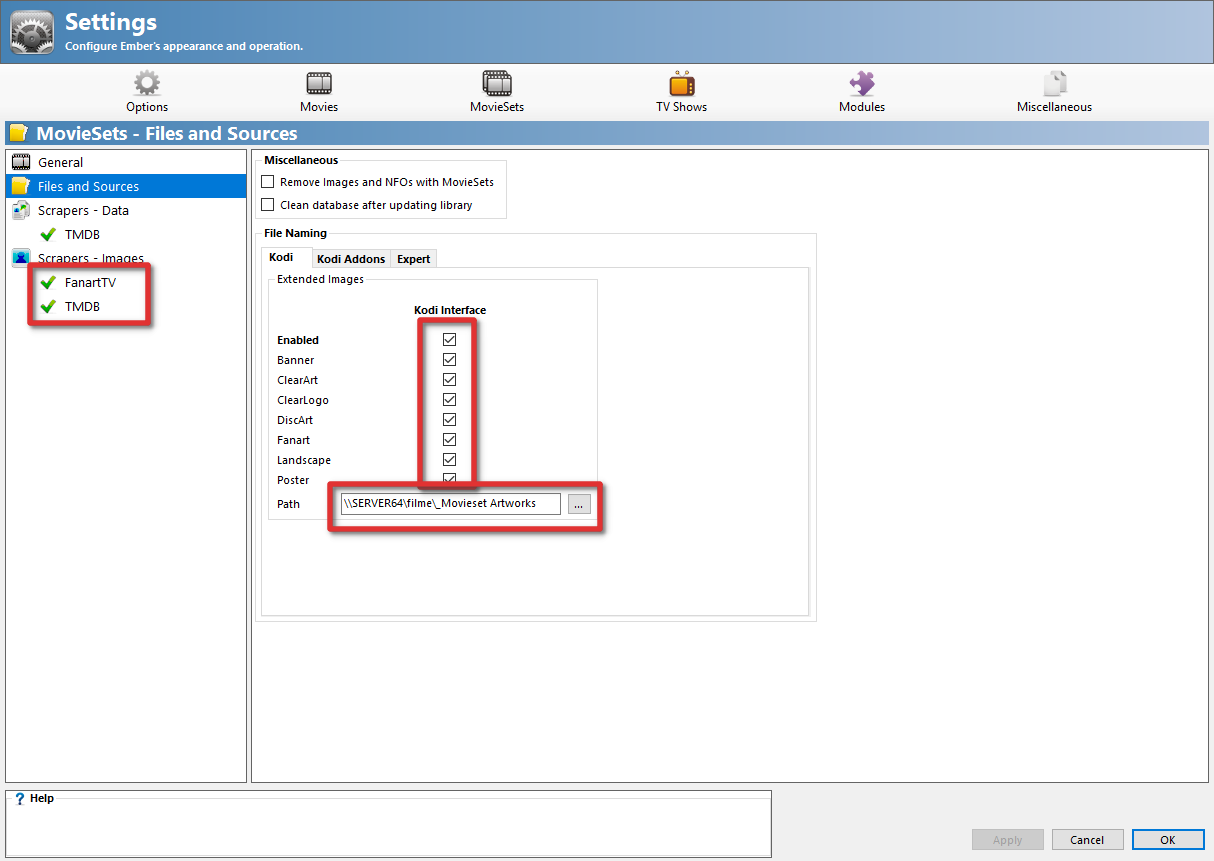Click the Files and Sources folder icon
Viewport: 1214px width, 861px height.
pos(21,186)
